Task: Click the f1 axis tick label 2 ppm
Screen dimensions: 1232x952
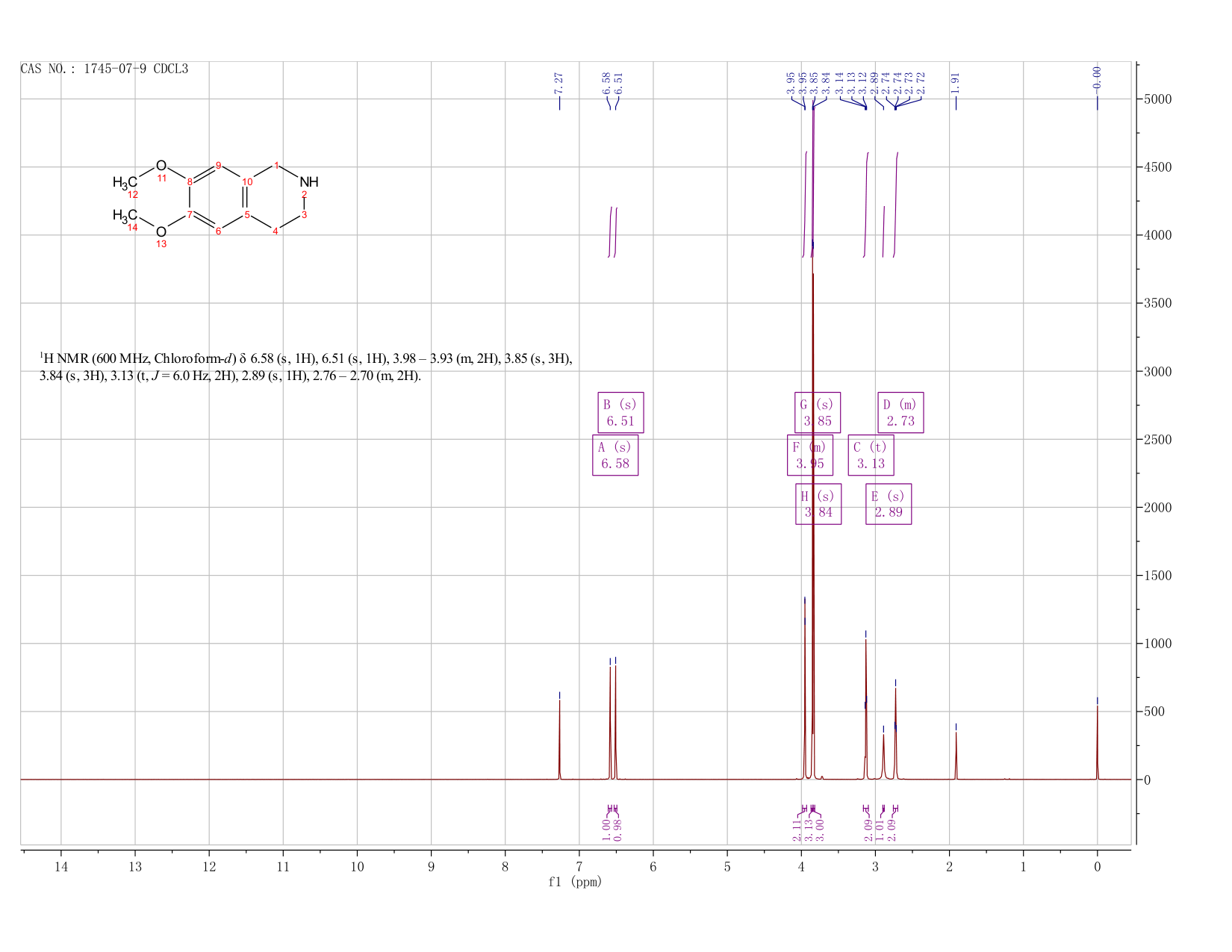Action: pyautogui.click(x=949, y=867)
